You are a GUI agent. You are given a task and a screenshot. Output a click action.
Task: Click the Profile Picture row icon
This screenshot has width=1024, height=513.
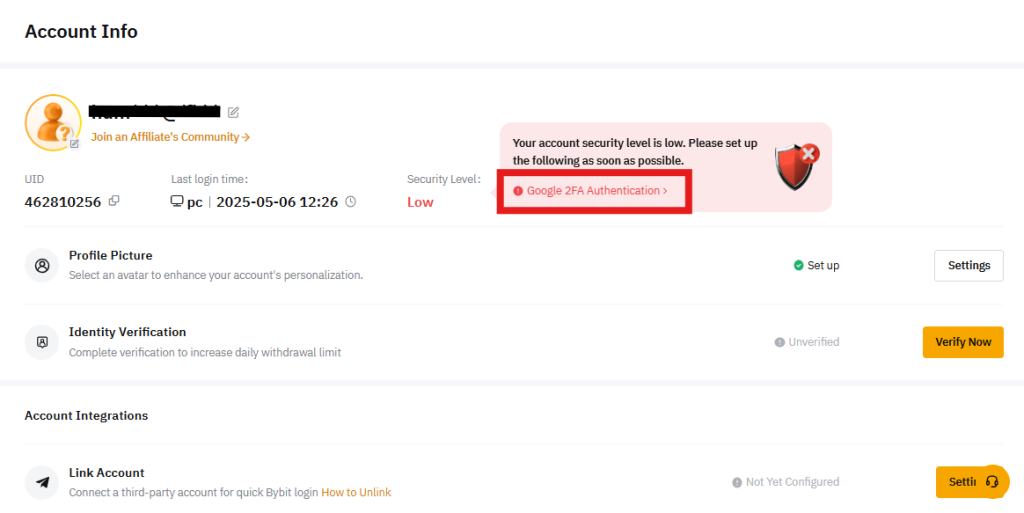pos(42,266)
